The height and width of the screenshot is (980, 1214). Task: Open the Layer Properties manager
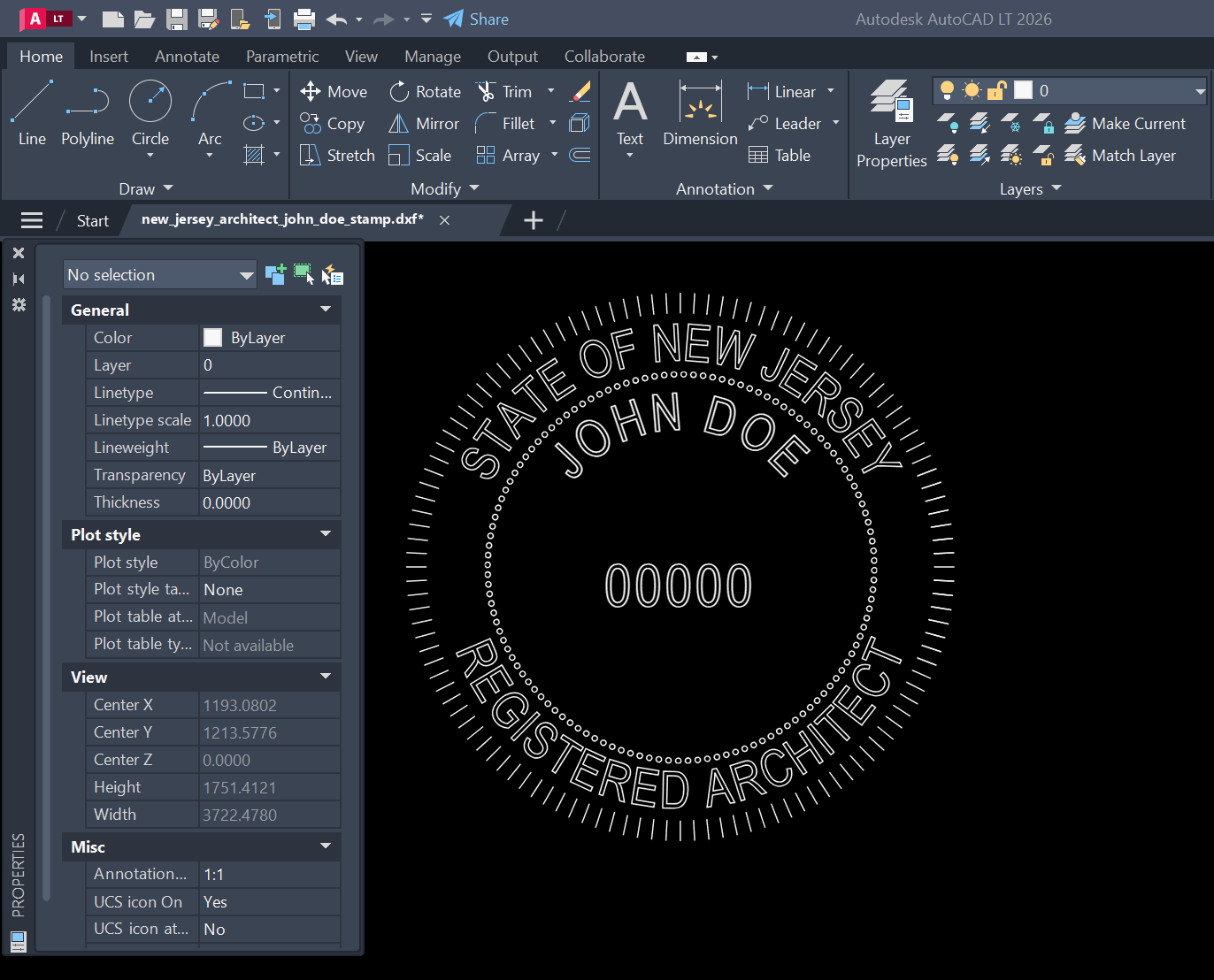[891, 124]
